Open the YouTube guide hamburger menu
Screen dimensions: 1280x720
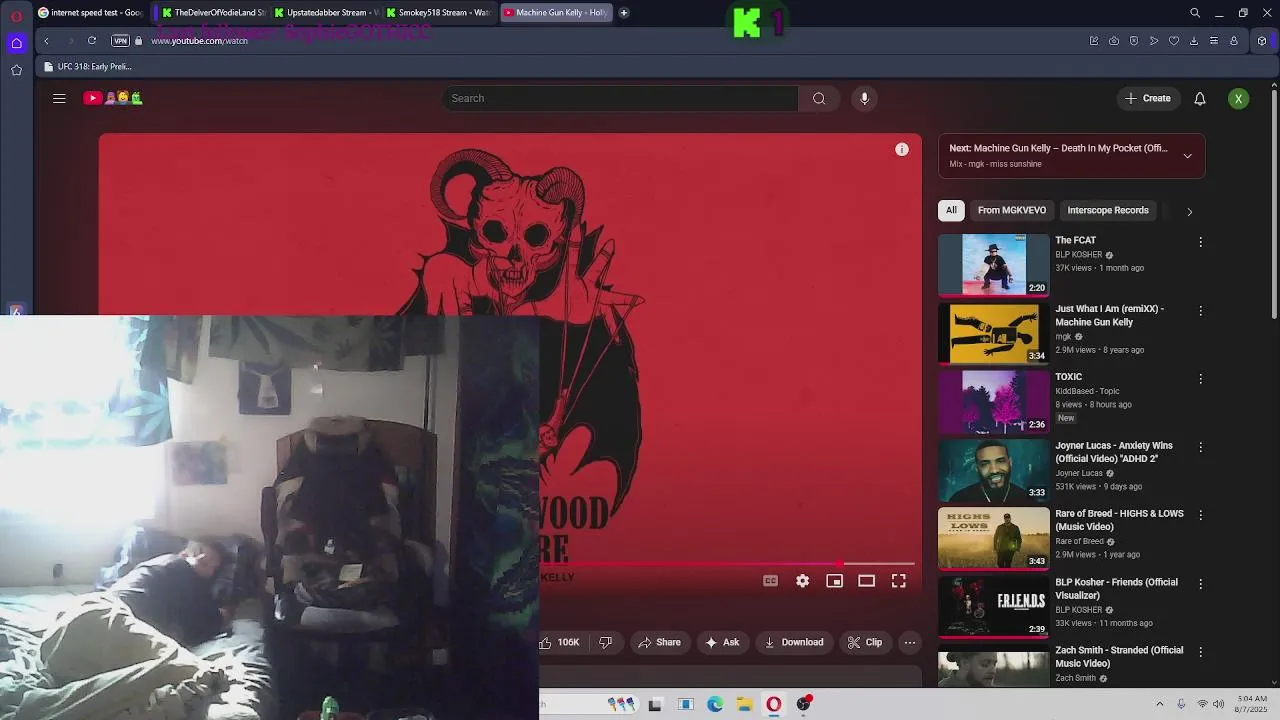[x=59, y=98]
